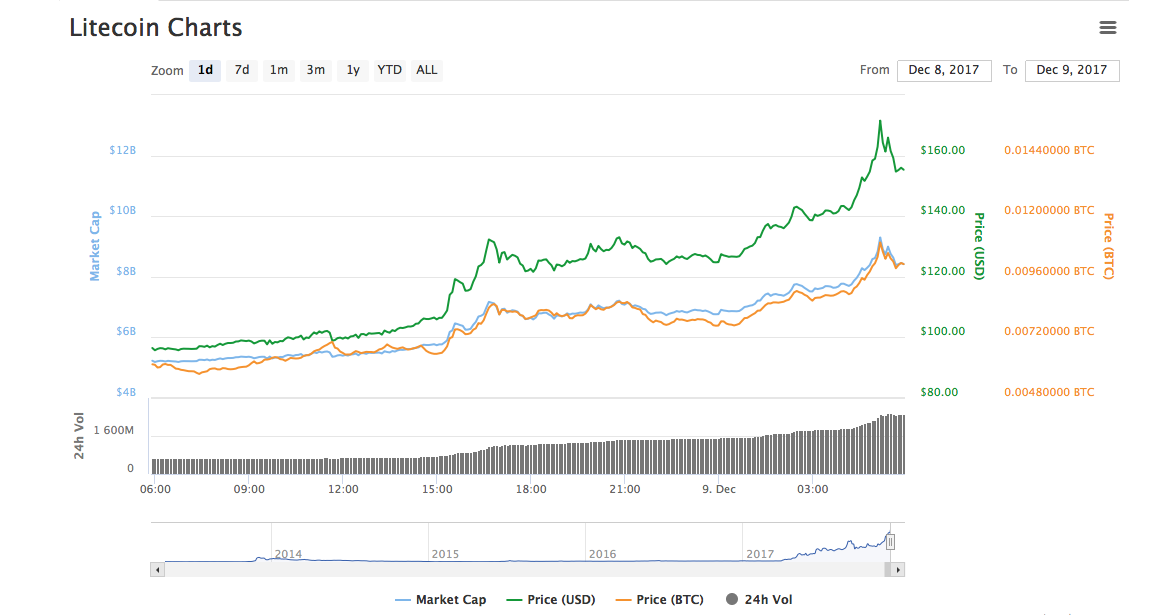Click the navigator range handle
This screenshot has height=615, width=1173.
coord(890,542)
